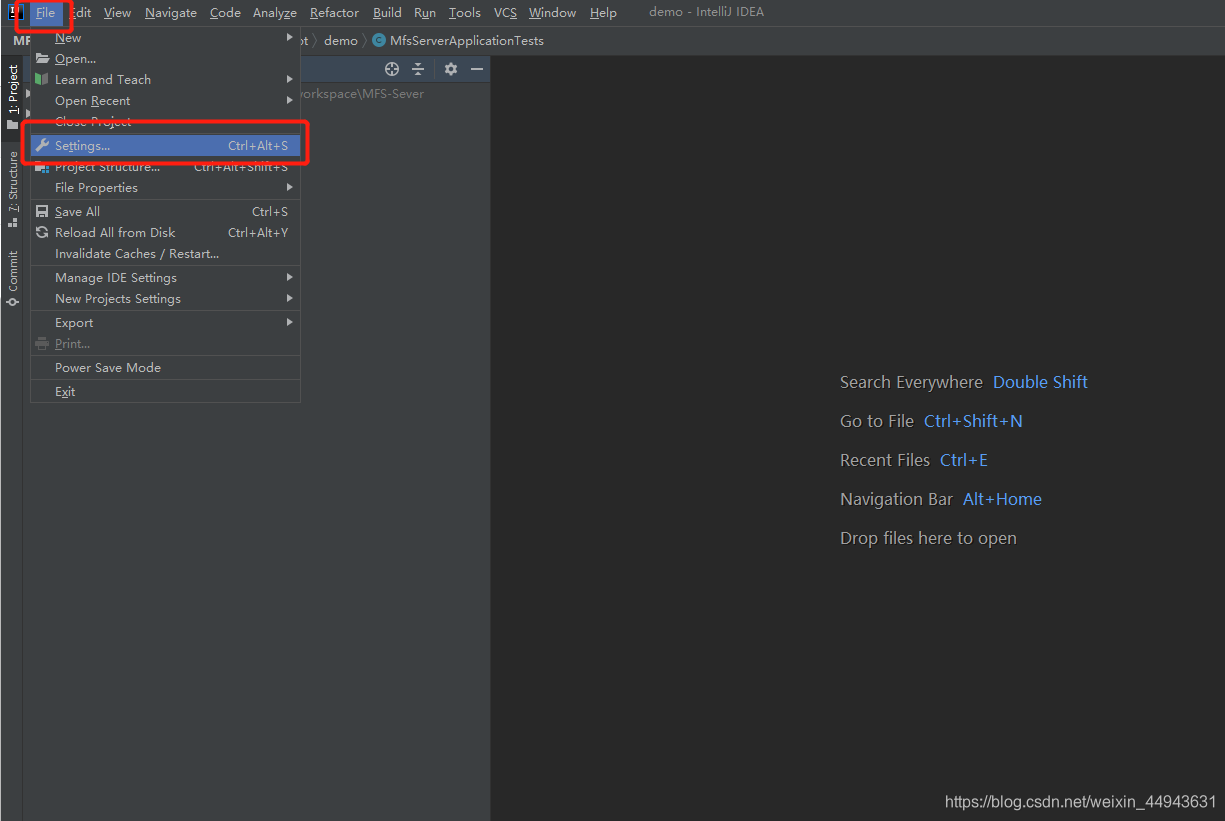Screen dimensions: 1225x821
Task: Open the View menu
Action: coord(117,13)
